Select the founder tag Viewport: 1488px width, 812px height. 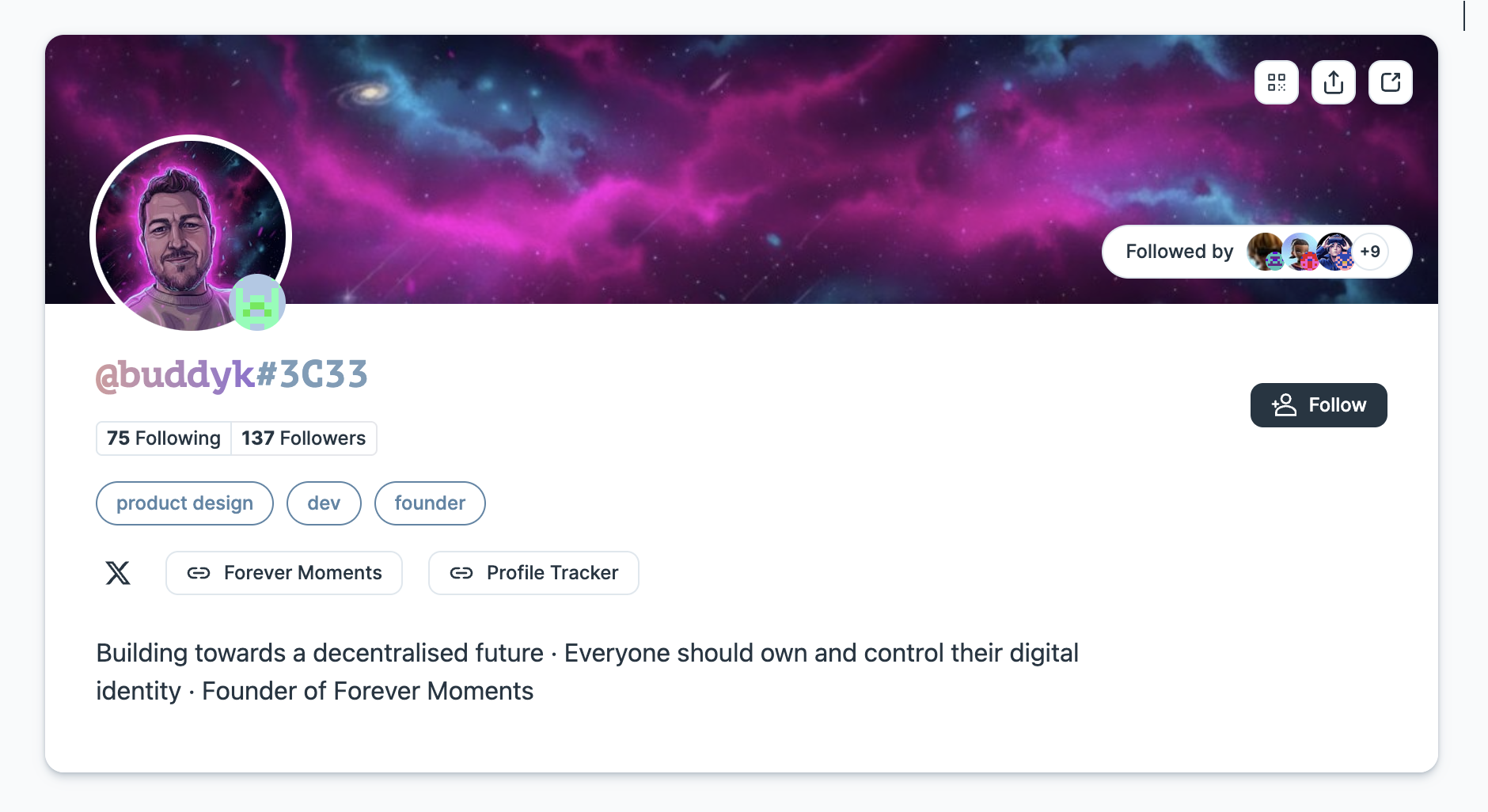[430, 503]
